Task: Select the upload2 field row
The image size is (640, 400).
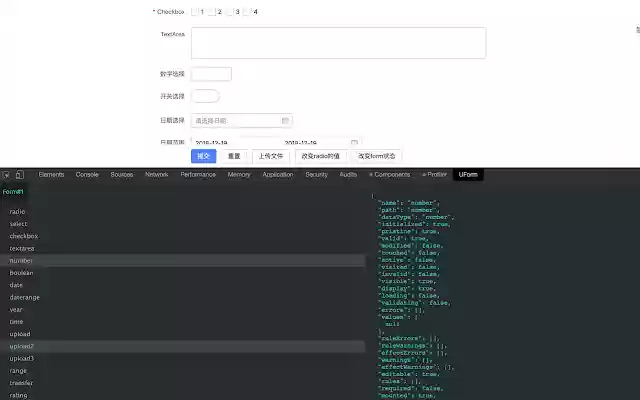Action: pos(182,346)
